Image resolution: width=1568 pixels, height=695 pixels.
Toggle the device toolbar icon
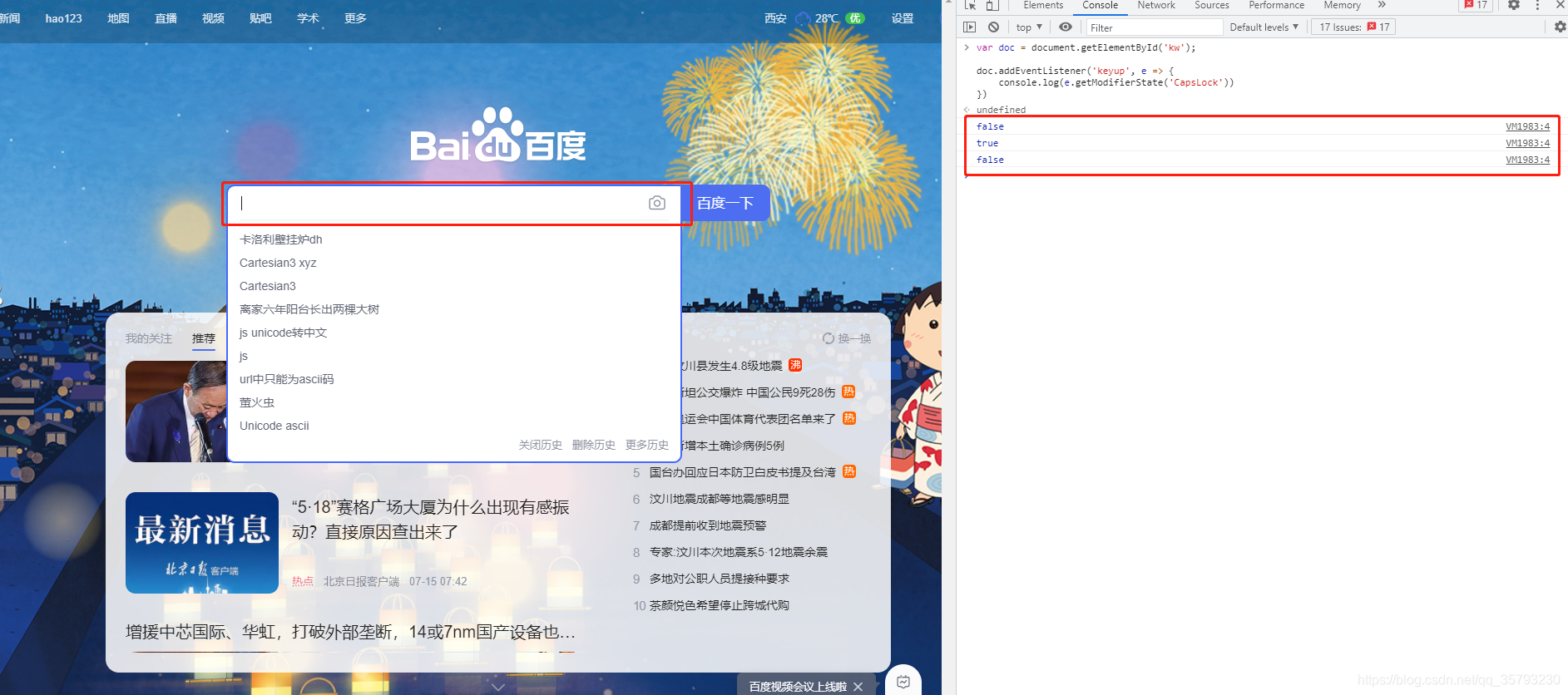point(992,5)
